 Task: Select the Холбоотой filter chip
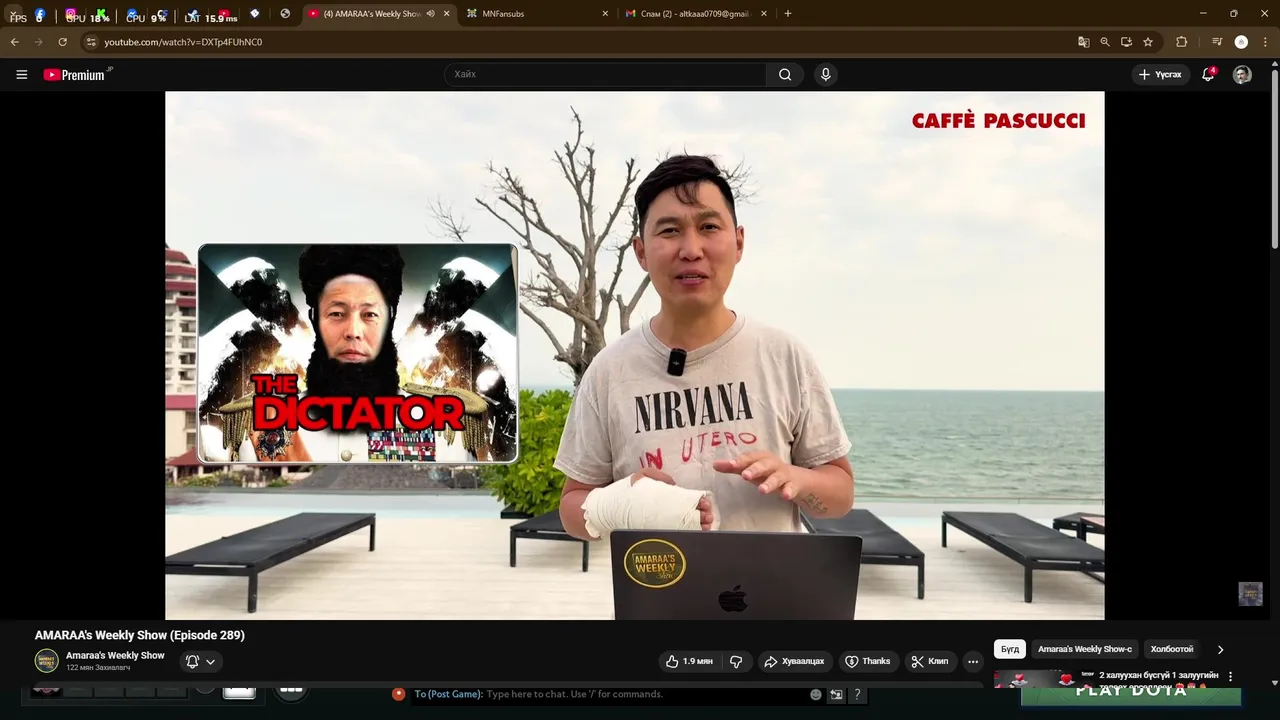(1172, 649)
